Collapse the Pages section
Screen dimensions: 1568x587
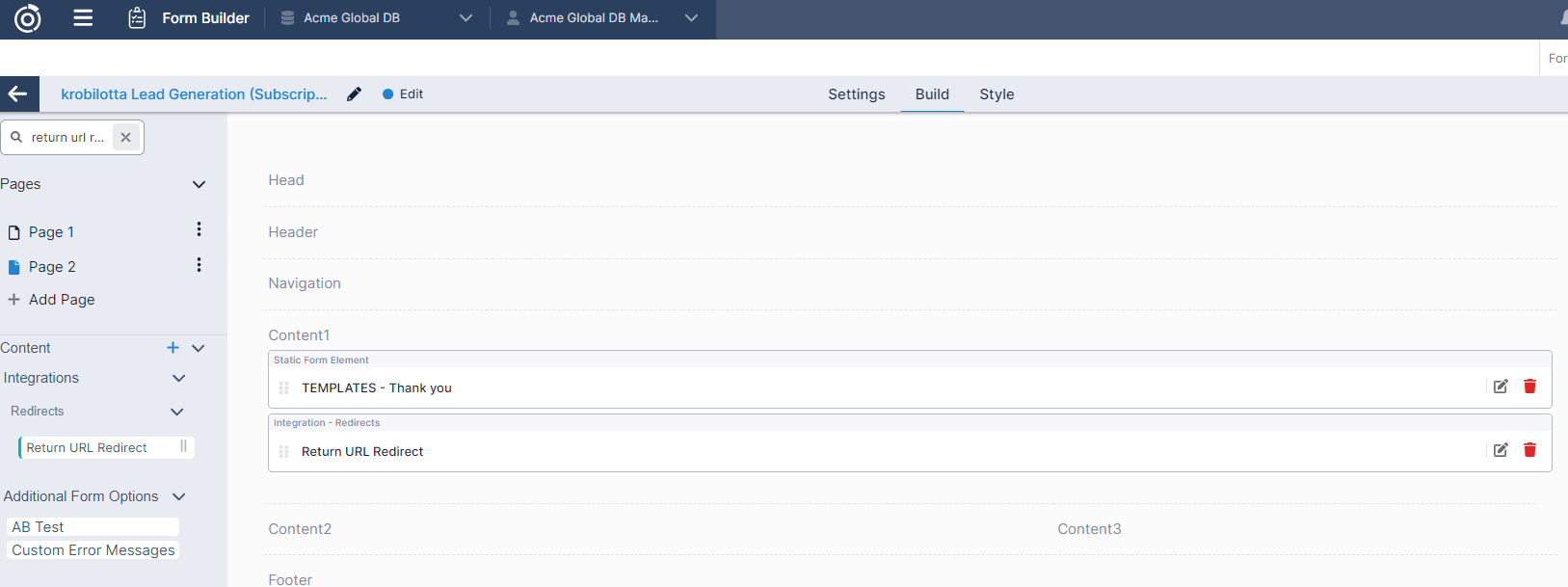(199, 184)
